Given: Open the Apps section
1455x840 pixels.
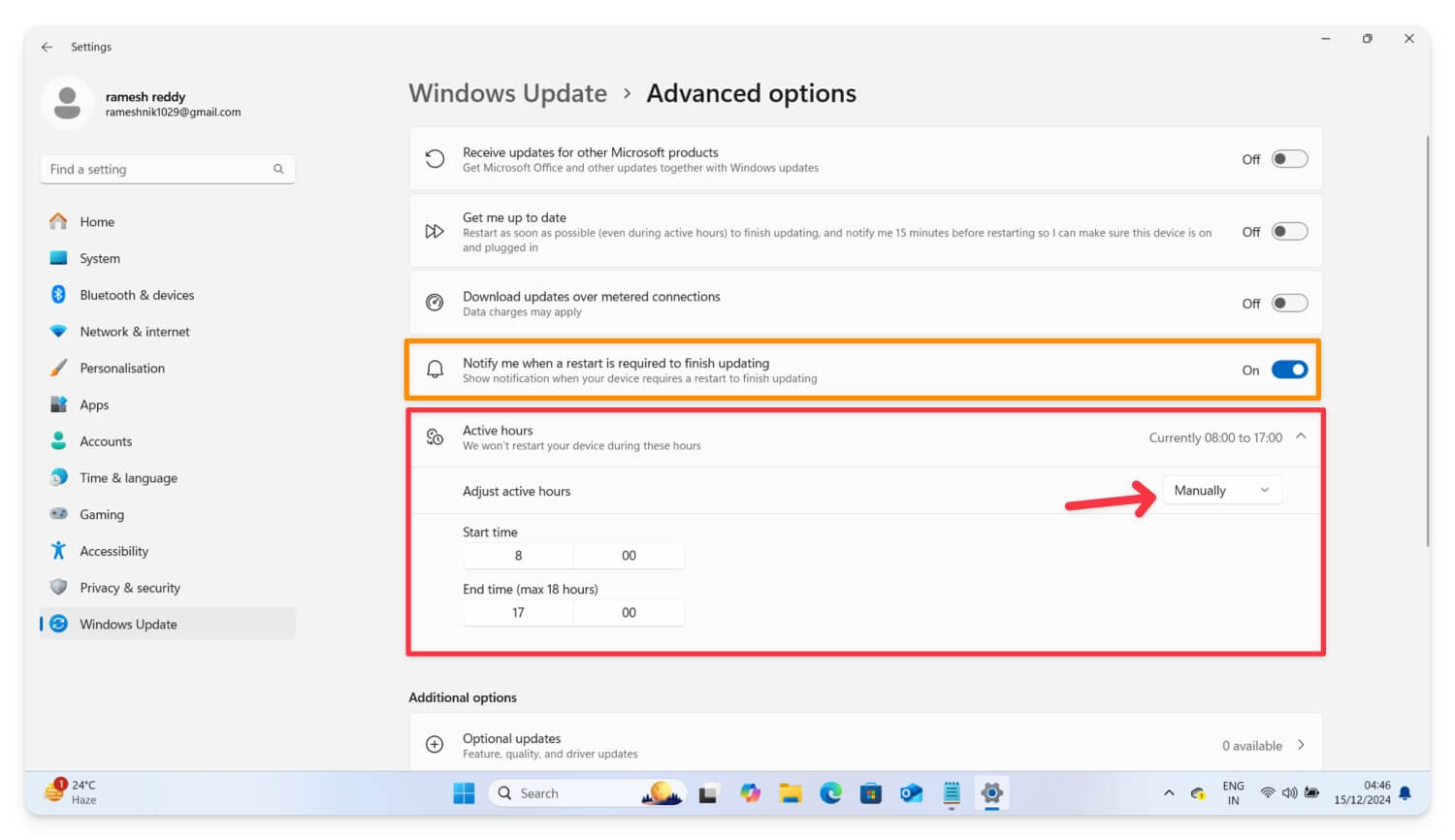Looking at the screenshot, I should click(x=94, y=404).
